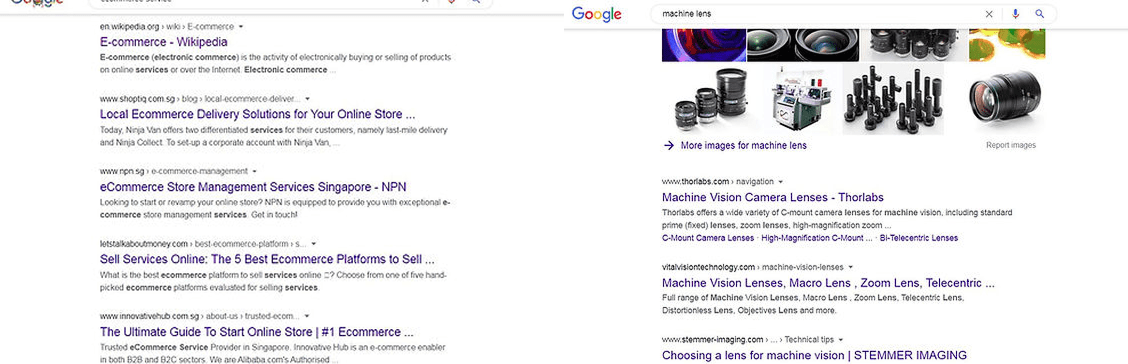Open Local Ecommerce Delivery Solutions result

point(257,114)
